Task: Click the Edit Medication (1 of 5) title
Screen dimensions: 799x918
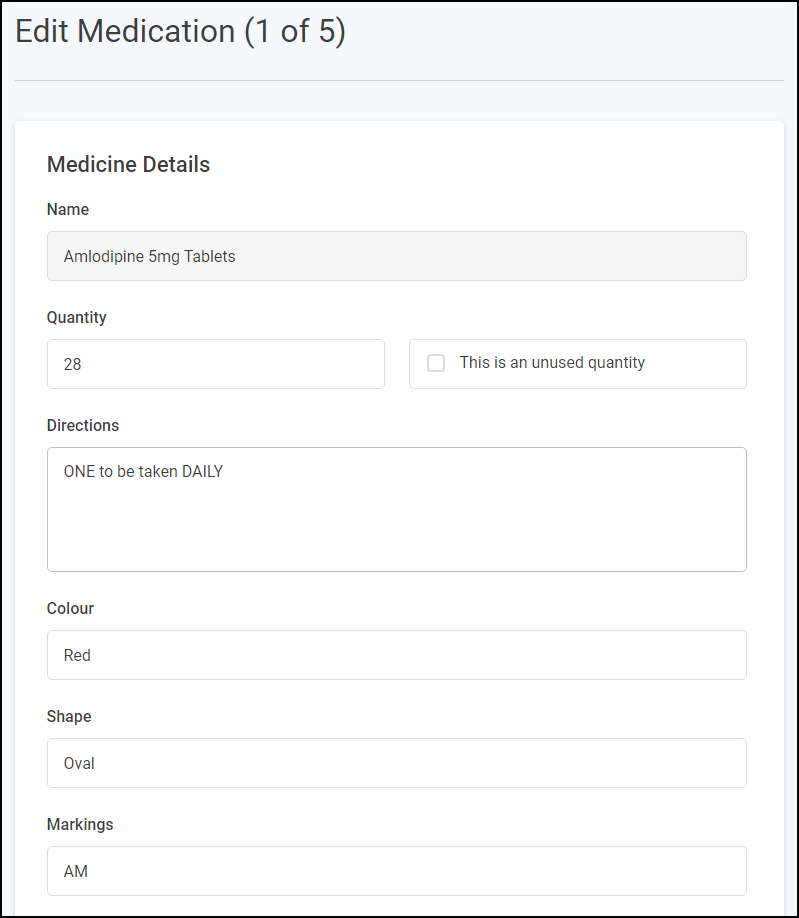Action: [x=180, y=32]
